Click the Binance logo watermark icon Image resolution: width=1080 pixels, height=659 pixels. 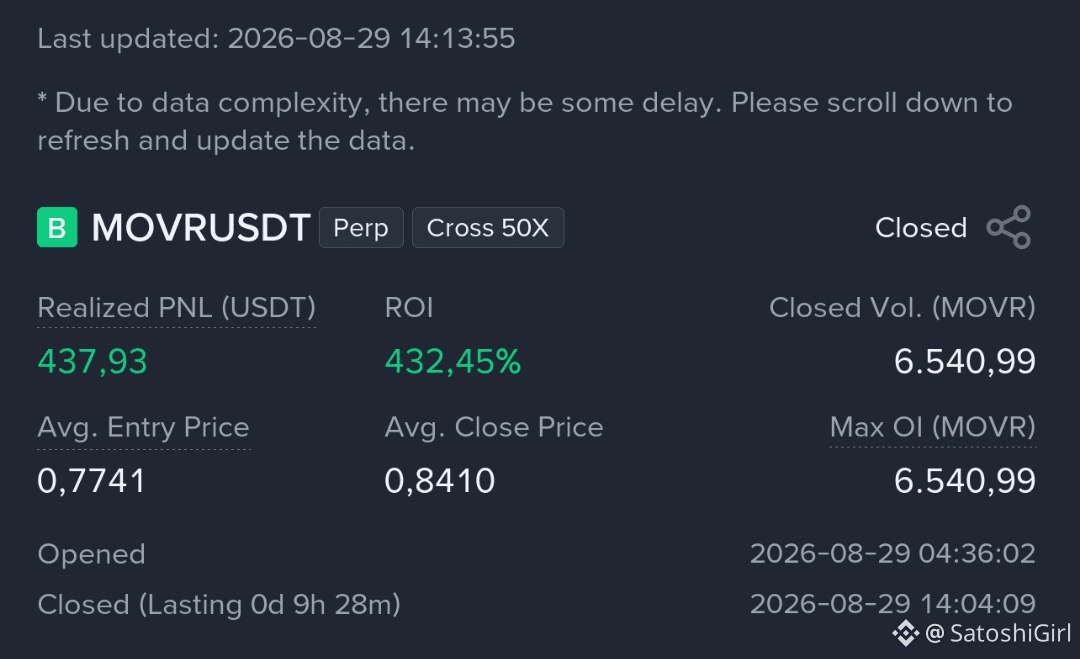pos(906,633)
